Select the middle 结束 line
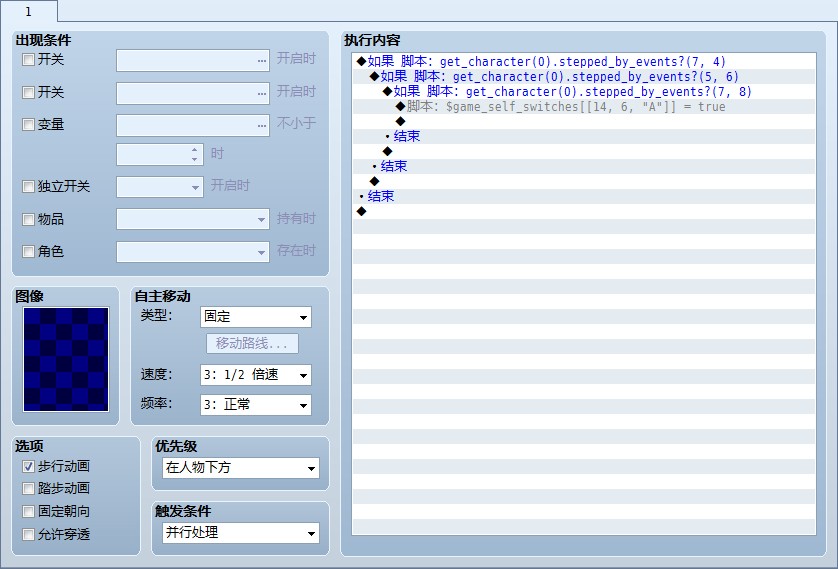Screen dimensions: 838x569 coord(584,166)
